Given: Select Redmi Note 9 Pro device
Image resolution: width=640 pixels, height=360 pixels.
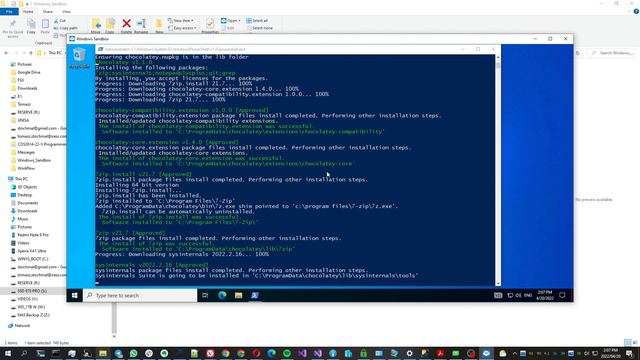Looking at the screenshot, I should 33,235.
